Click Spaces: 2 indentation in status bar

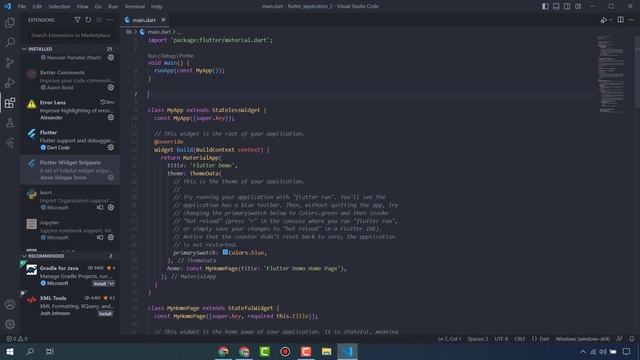[x=478, y=339]
